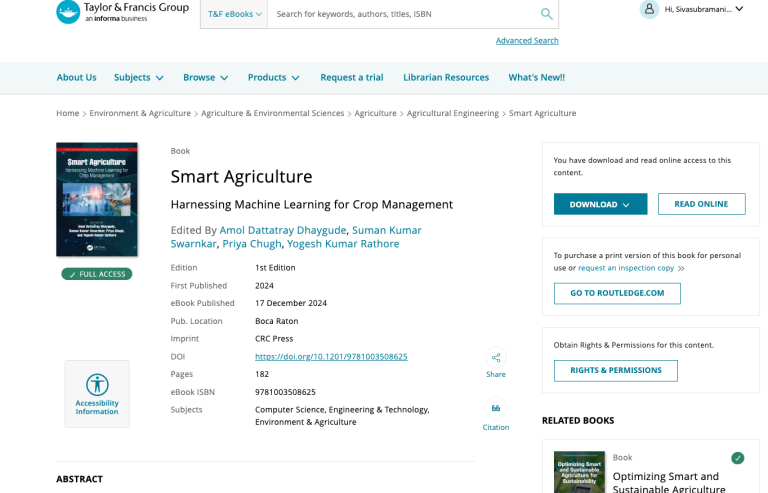Screen dimensions: 768x493
Task: Click the Citation quote icon
Action: click(496, 408)
